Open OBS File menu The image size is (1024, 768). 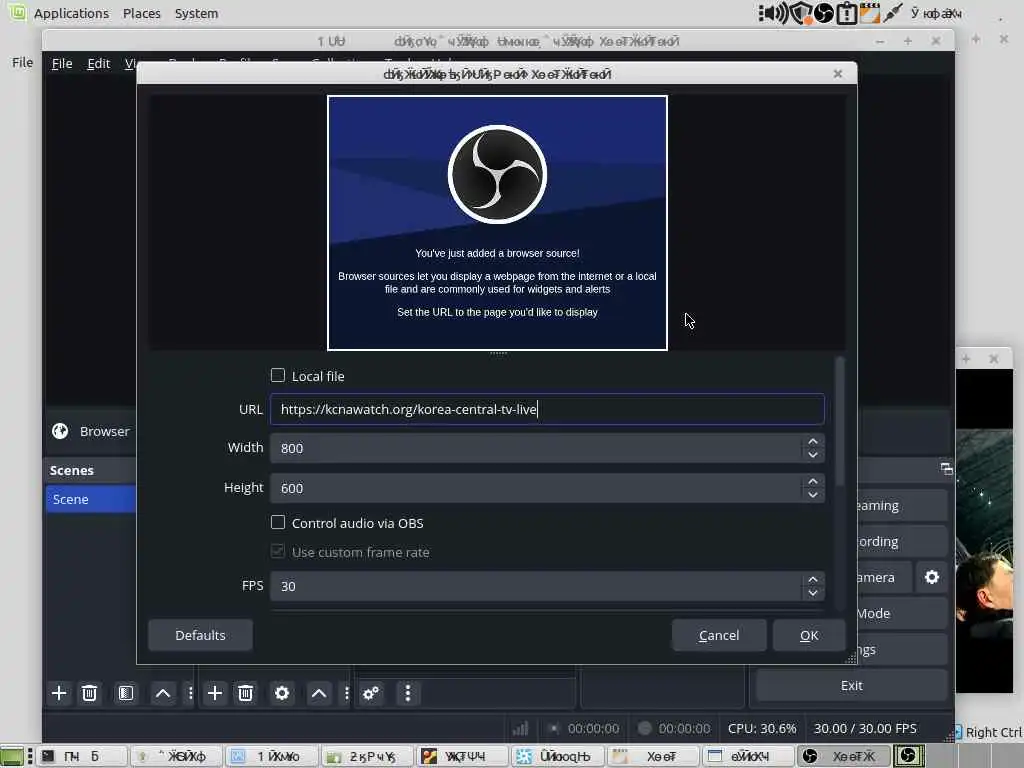click(62, 63)
